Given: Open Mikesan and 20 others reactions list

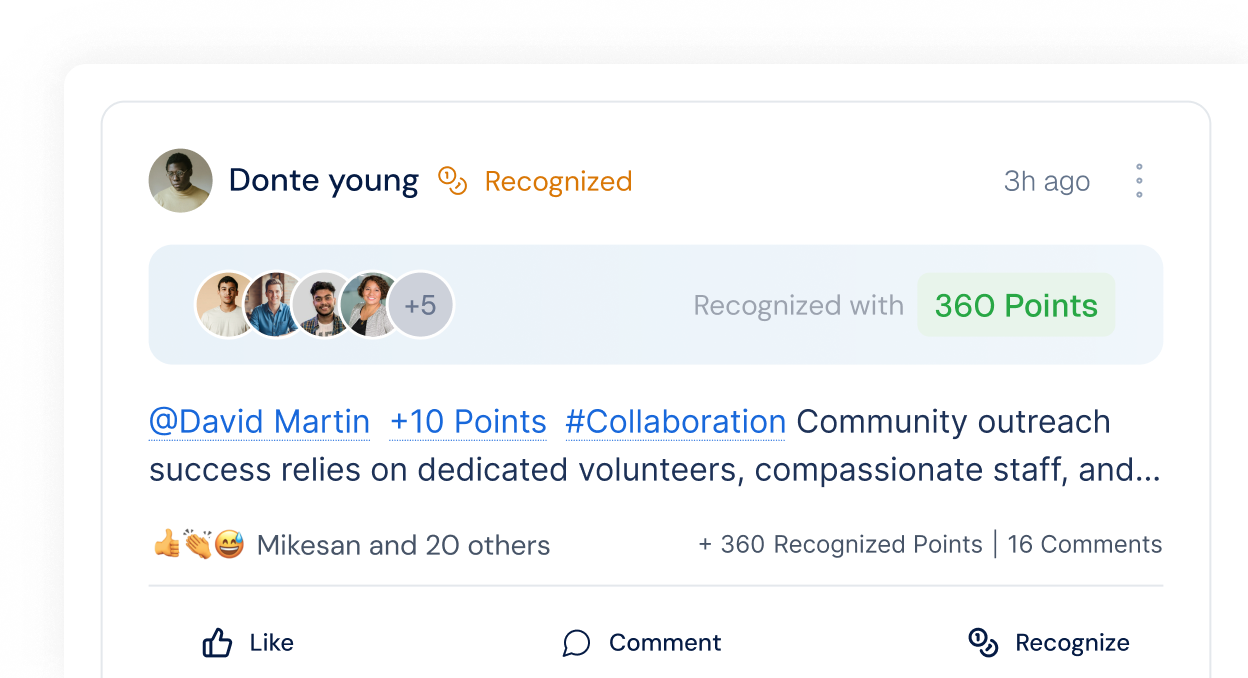Looking at the screenshot, I should tap(404, 546).
